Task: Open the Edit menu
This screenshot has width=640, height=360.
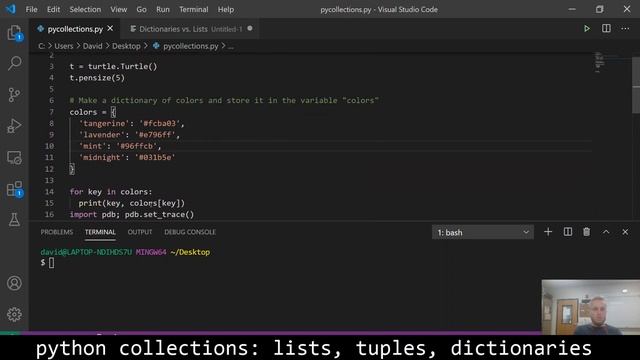Action: pos(53,9)
